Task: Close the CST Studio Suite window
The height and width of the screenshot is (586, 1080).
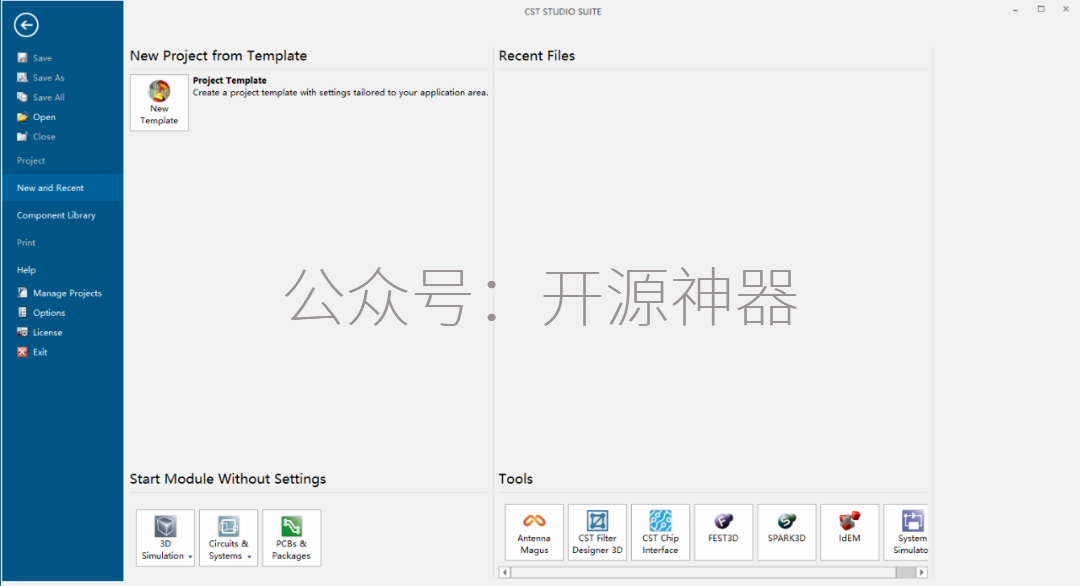Action: pyautogui.click(x=1066, y=10)
